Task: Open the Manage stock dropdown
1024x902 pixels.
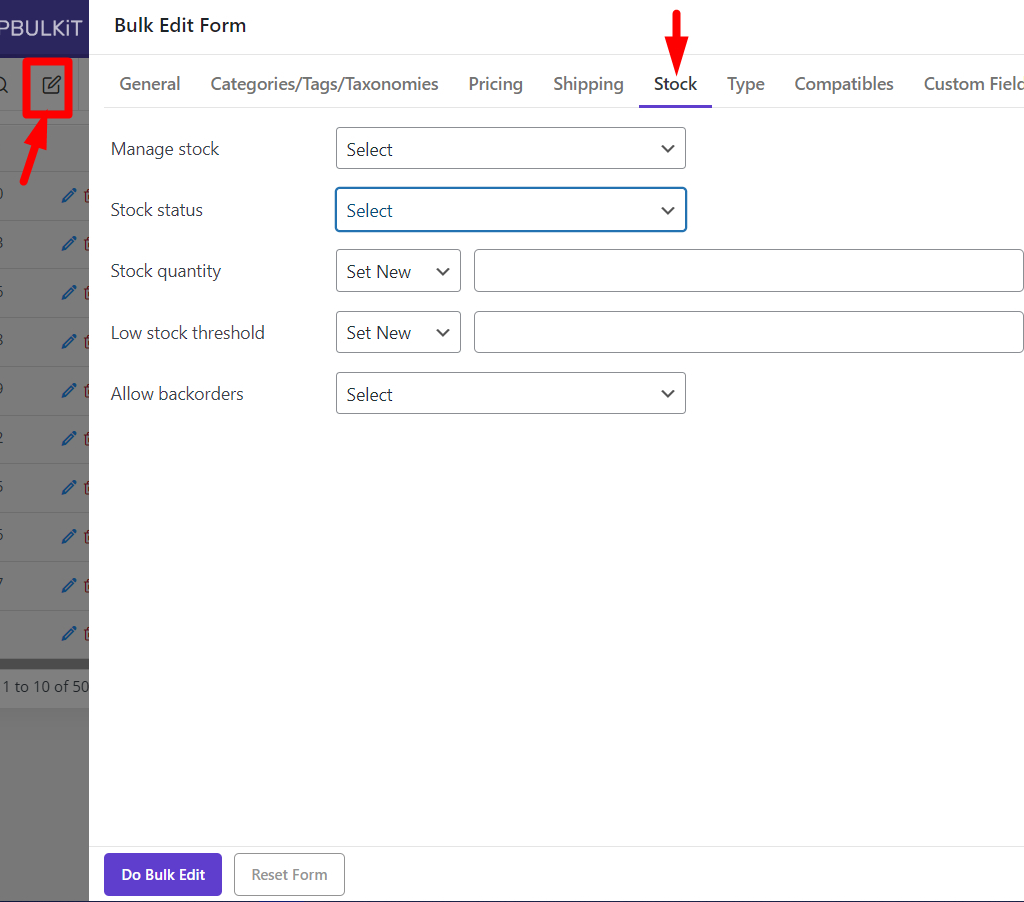Action: [x=510, y=149]
